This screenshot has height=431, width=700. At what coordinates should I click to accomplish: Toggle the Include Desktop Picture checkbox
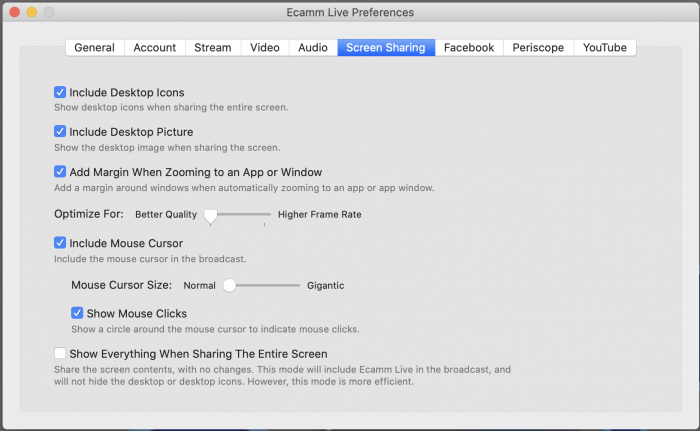[60, 131]
